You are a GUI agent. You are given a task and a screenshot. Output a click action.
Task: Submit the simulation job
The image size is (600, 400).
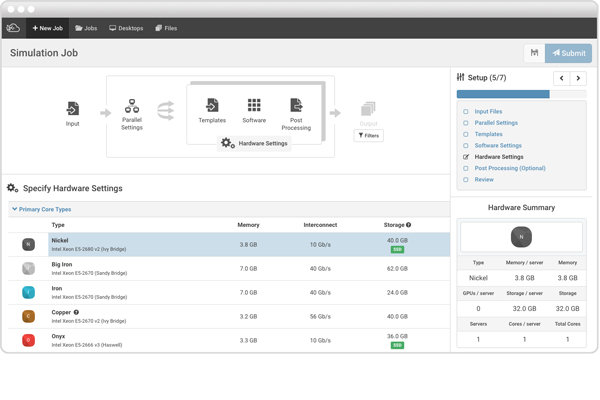point(569,53)
